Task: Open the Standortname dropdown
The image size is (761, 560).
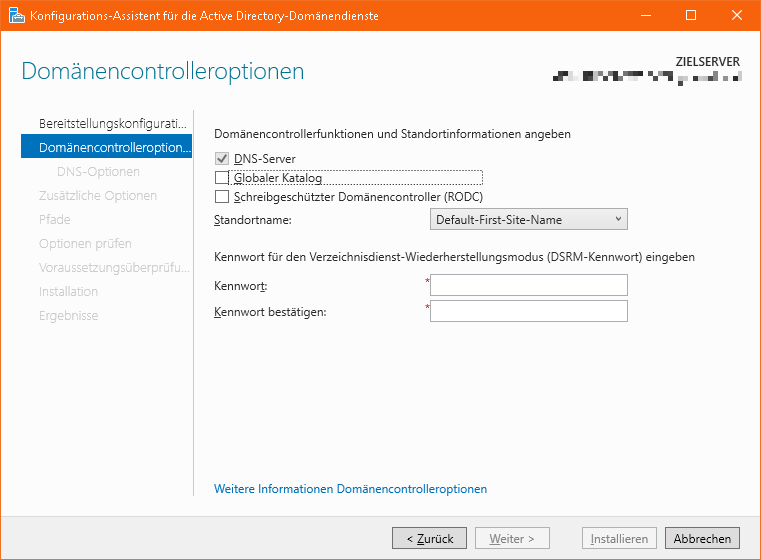Action: [x=528, y=219]
